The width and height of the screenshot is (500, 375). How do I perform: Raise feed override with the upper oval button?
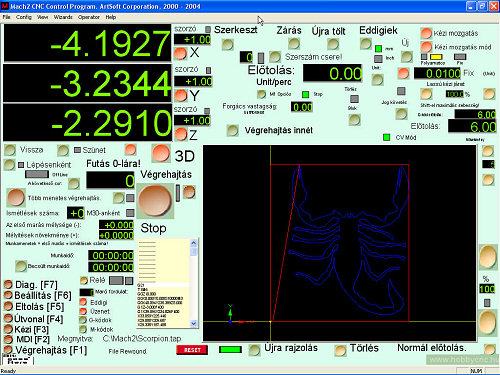pyautogui.click(x=488, y=257)
